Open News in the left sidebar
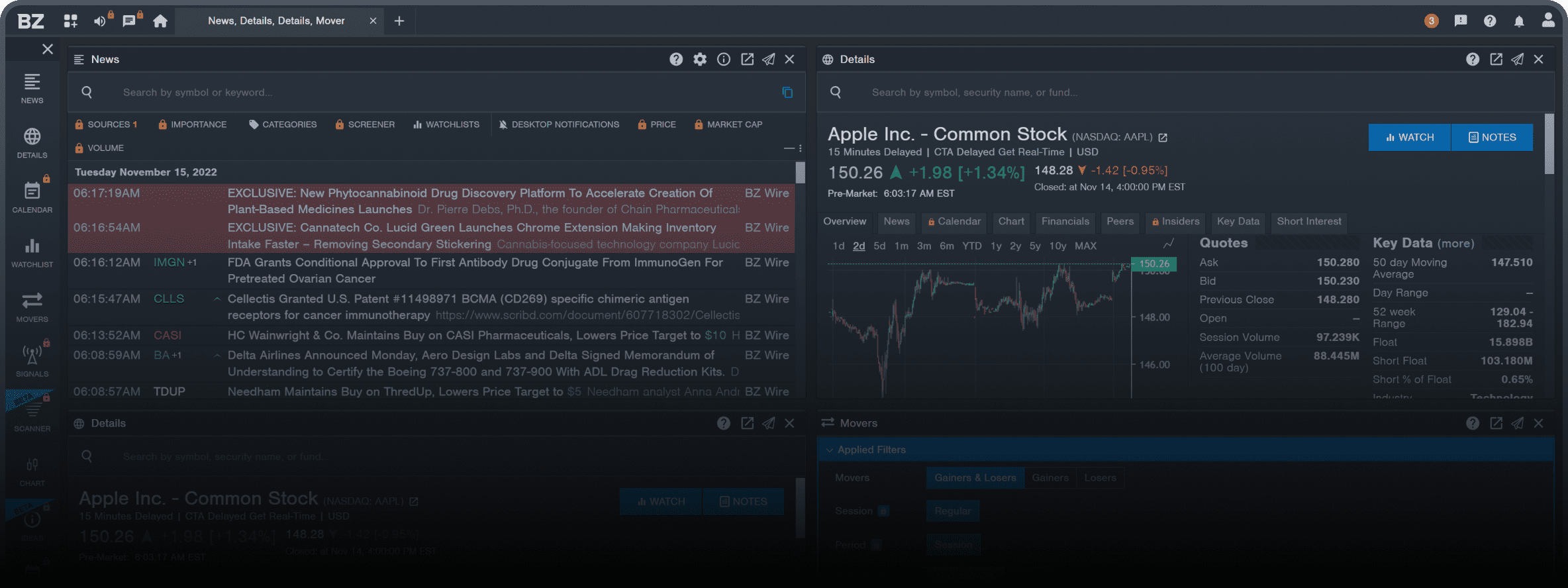 click(x=32, y=89)
